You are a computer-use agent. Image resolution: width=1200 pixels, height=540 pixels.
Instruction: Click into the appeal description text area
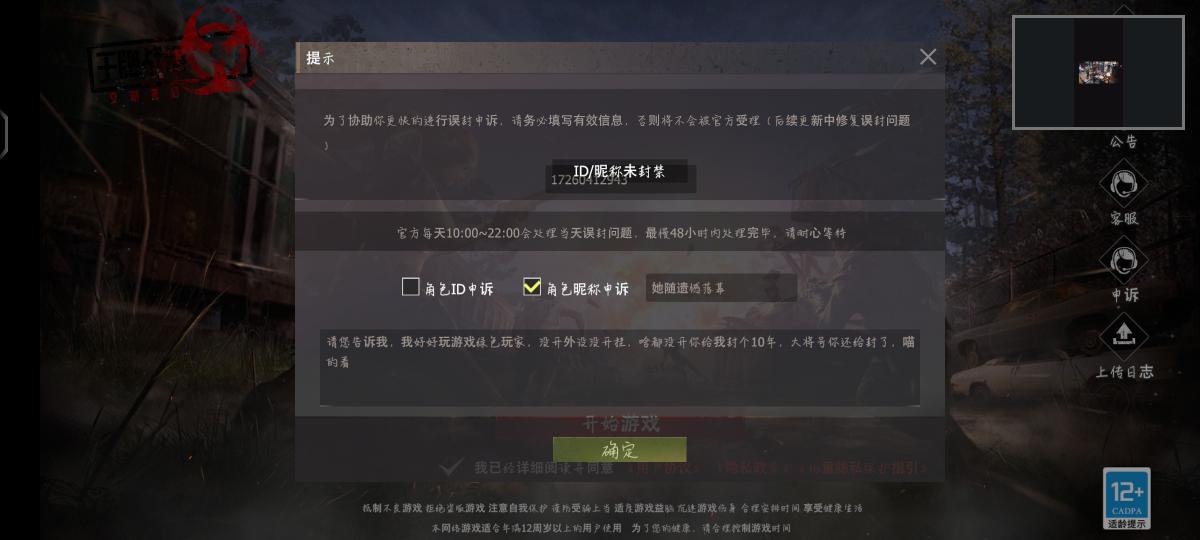tap(620, 367)
